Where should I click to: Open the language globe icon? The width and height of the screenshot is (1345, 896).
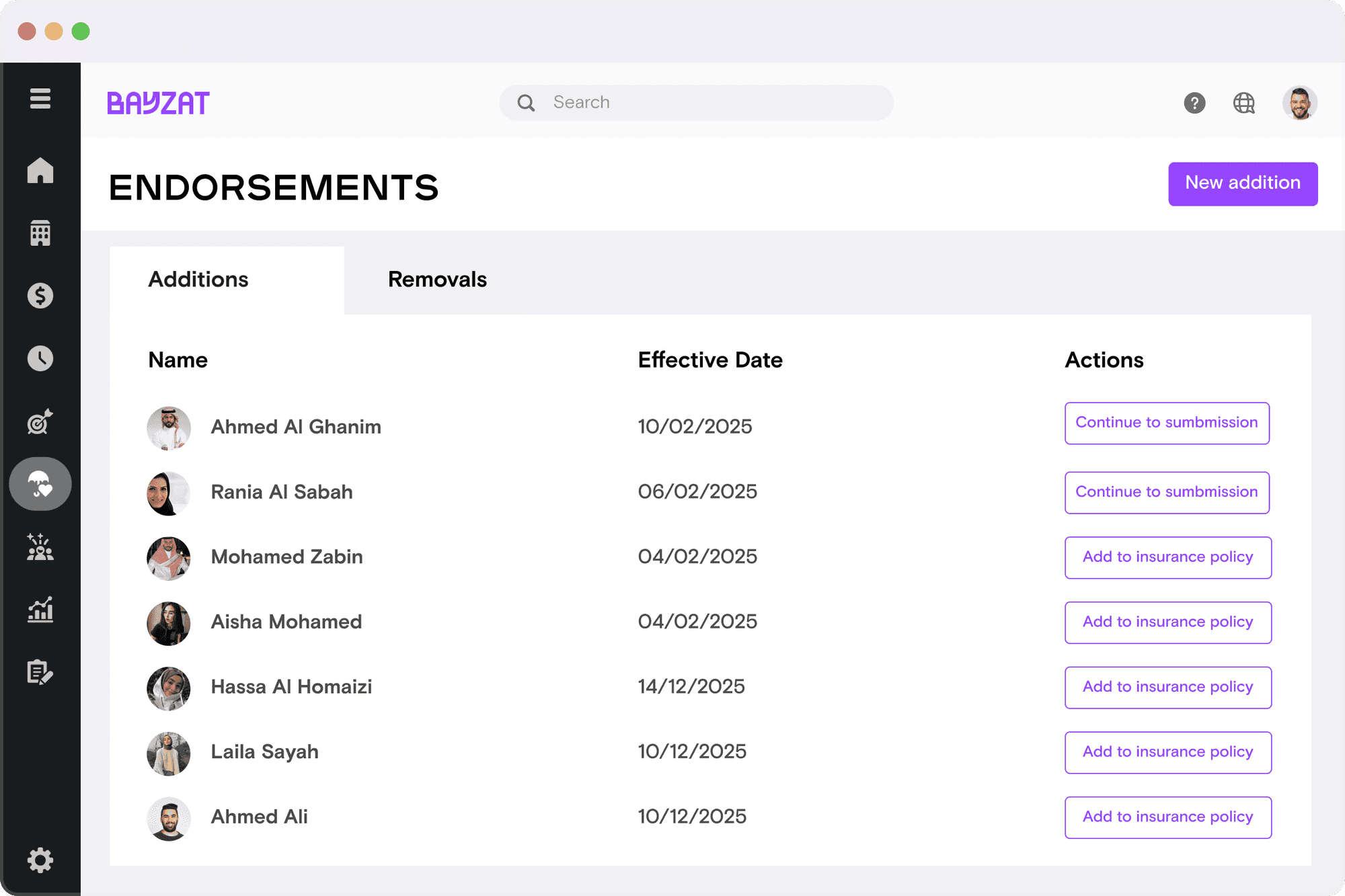click(1243, 103)
